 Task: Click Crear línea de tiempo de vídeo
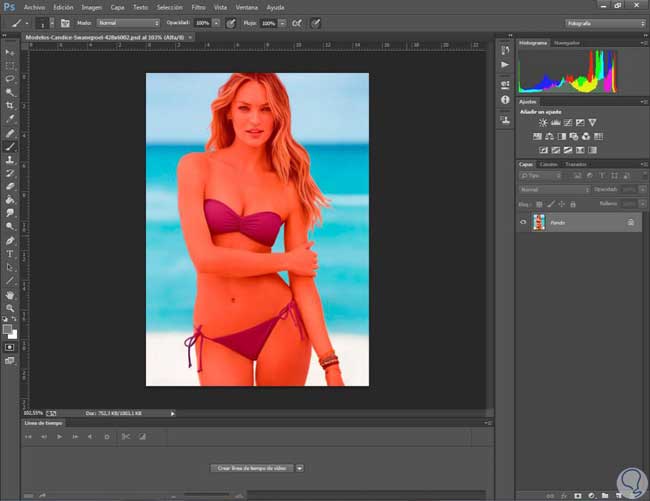252,467
